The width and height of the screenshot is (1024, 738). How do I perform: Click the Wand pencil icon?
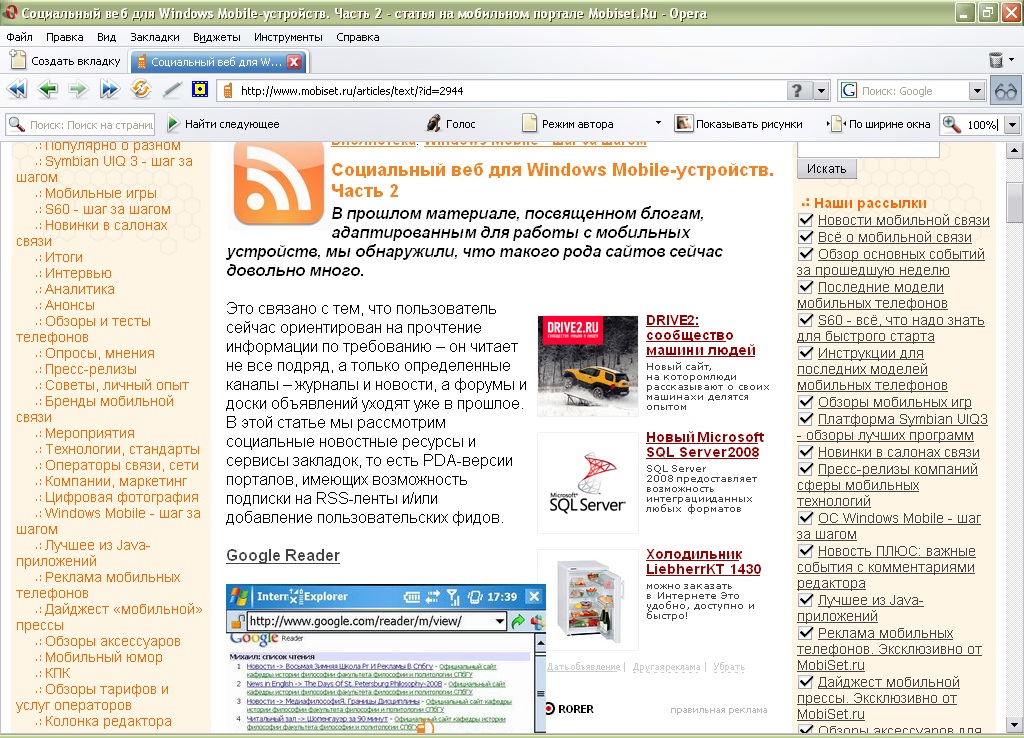pyautogui.click(x=171, y=89)
